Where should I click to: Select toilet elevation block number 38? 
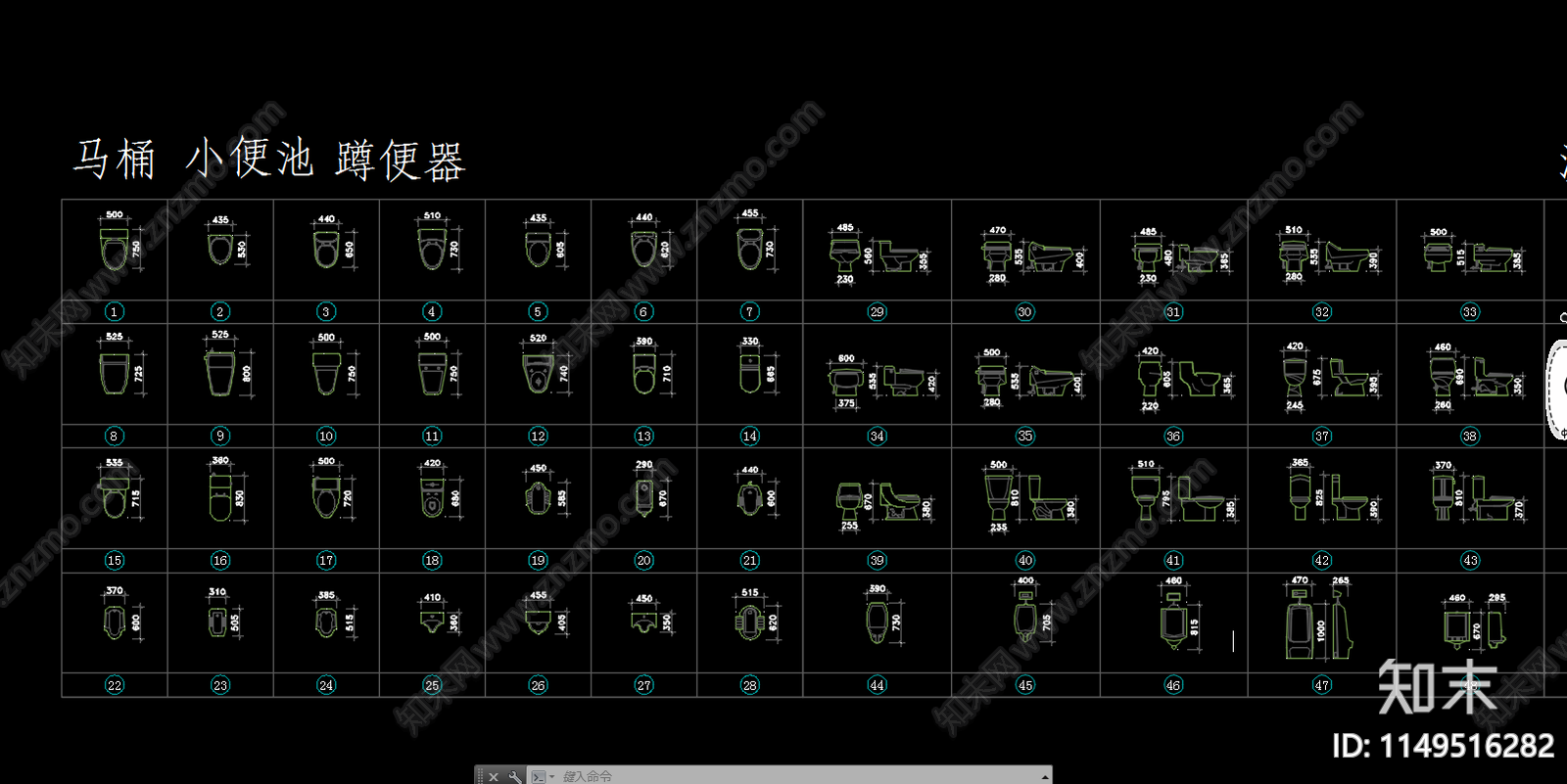pos(1470,377)
